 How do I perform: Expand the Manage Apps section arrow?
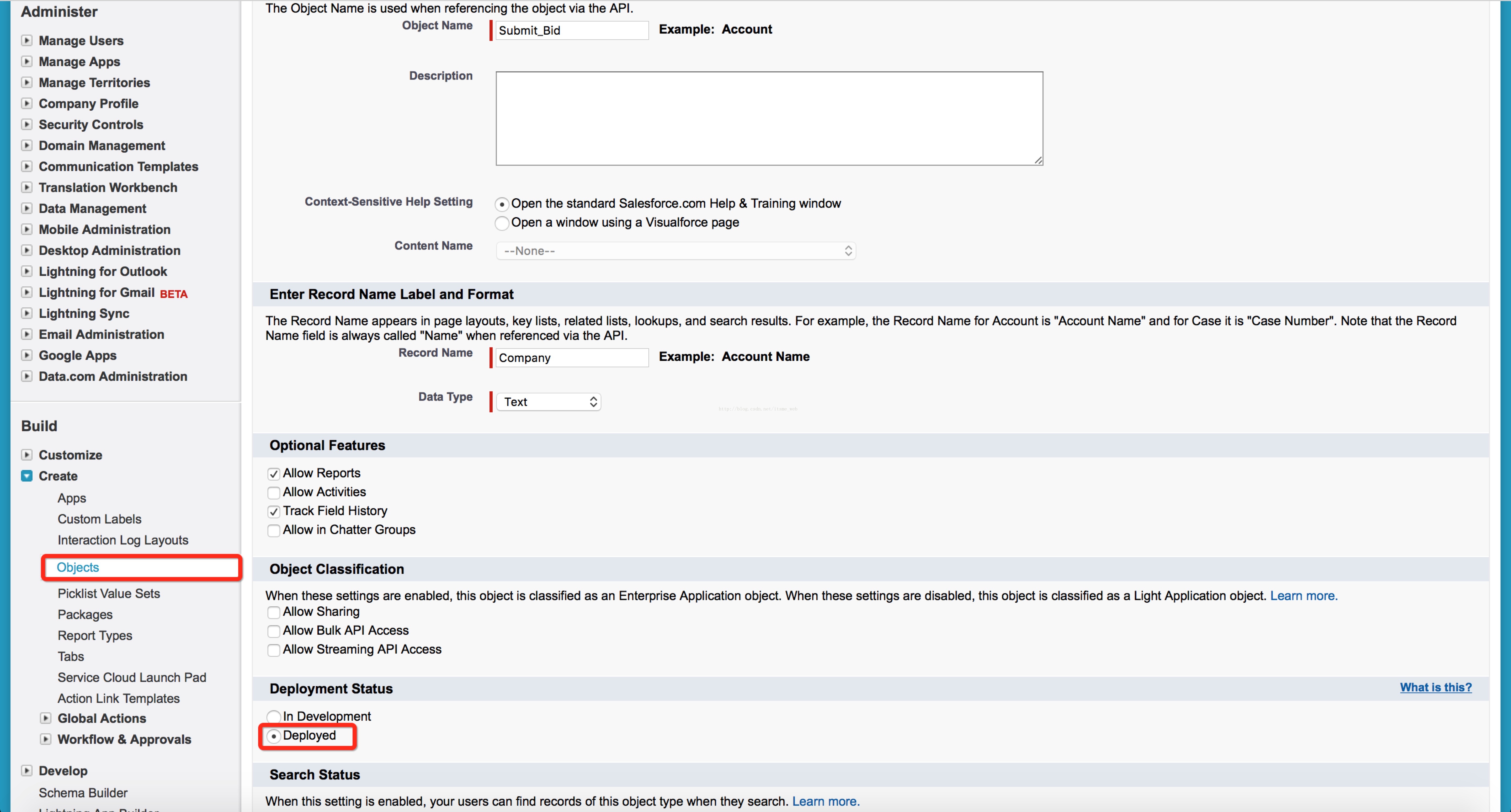26,62
